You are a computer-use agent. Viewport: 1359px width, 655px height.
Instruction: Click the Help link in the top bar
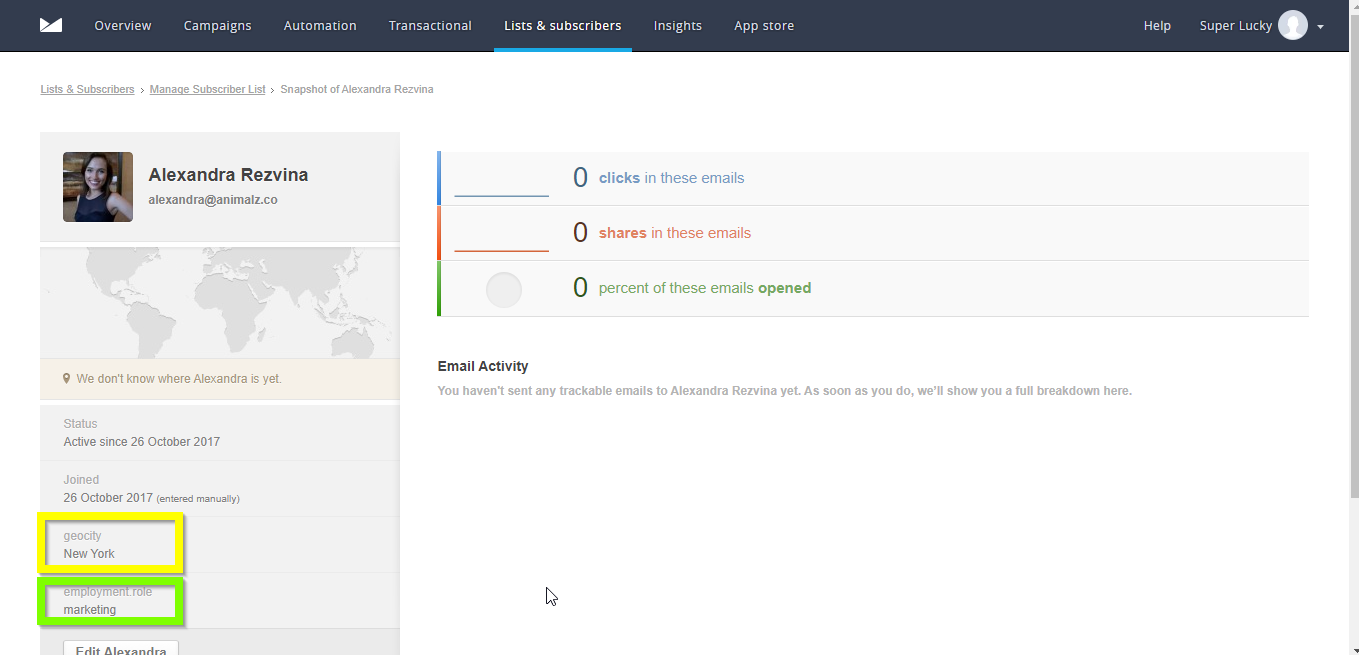point(1157,25)
